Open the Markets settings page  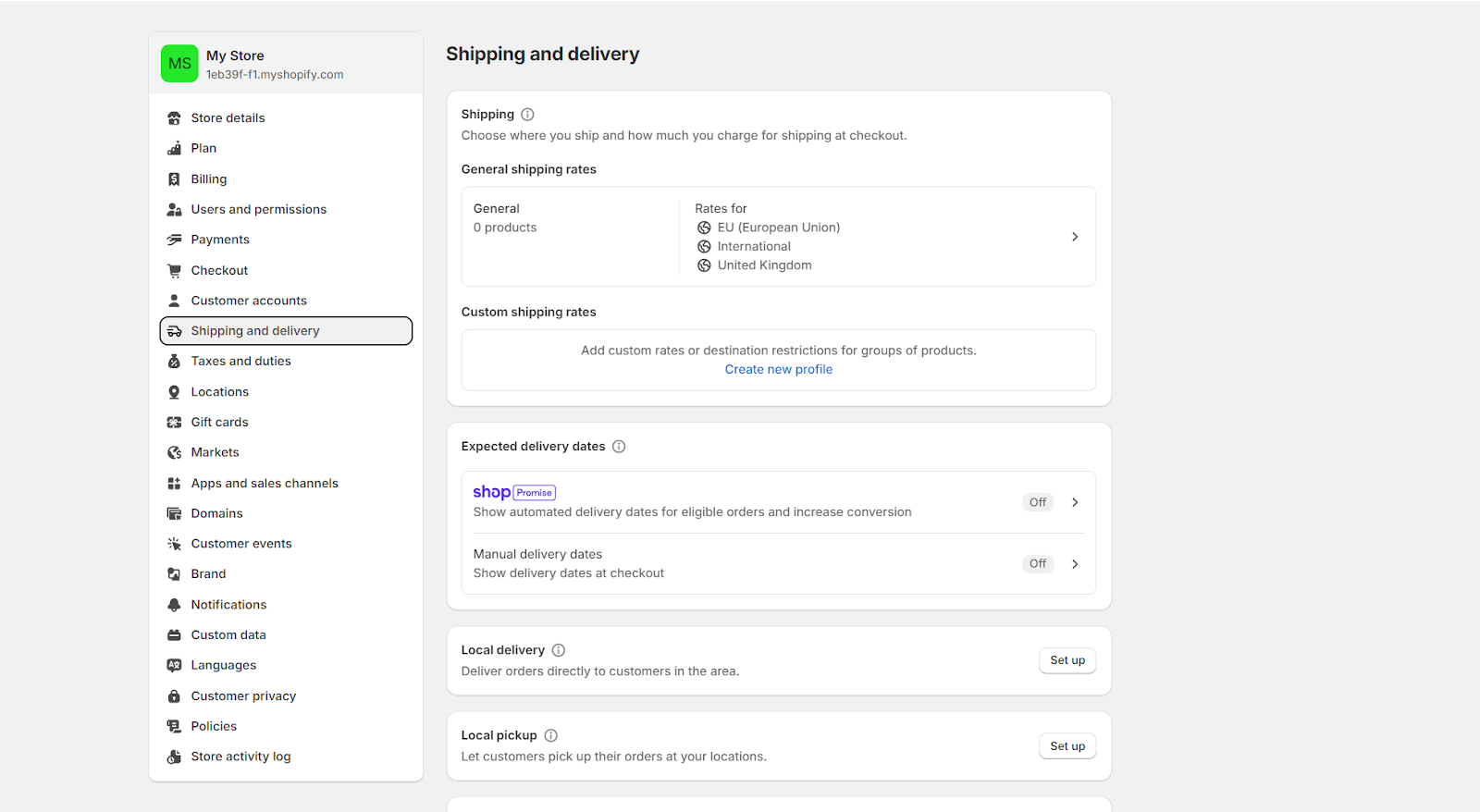pyautogui.click(x=286, y=453)
